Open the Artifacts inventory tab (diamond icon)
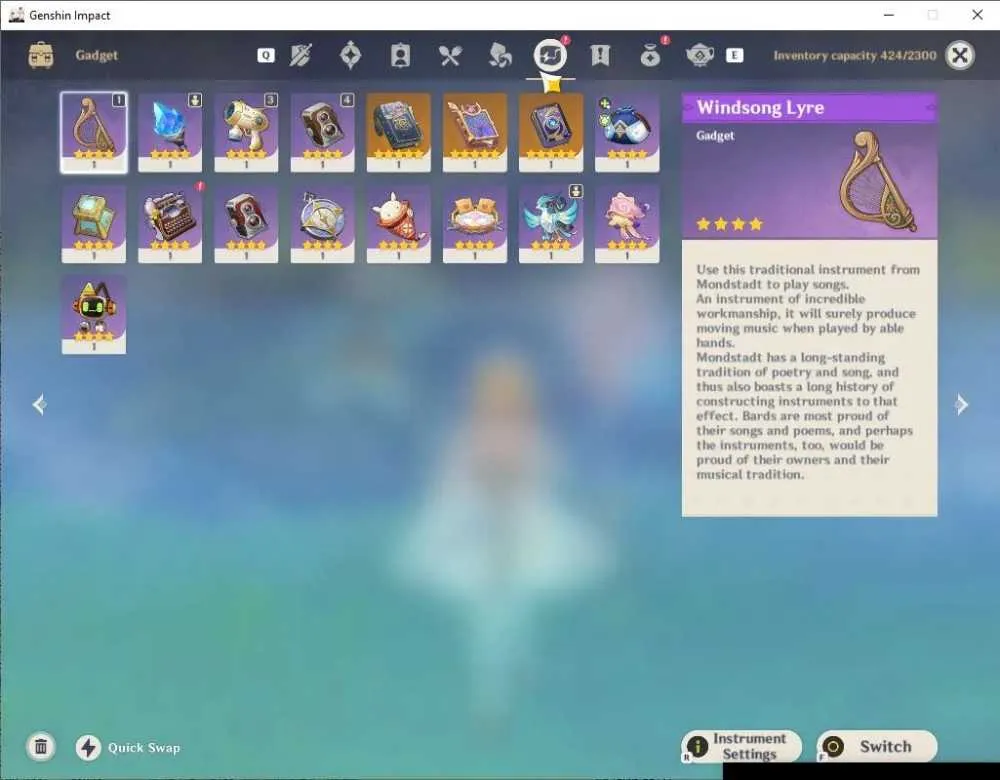 pyautogui.click(x=350, y=55)
